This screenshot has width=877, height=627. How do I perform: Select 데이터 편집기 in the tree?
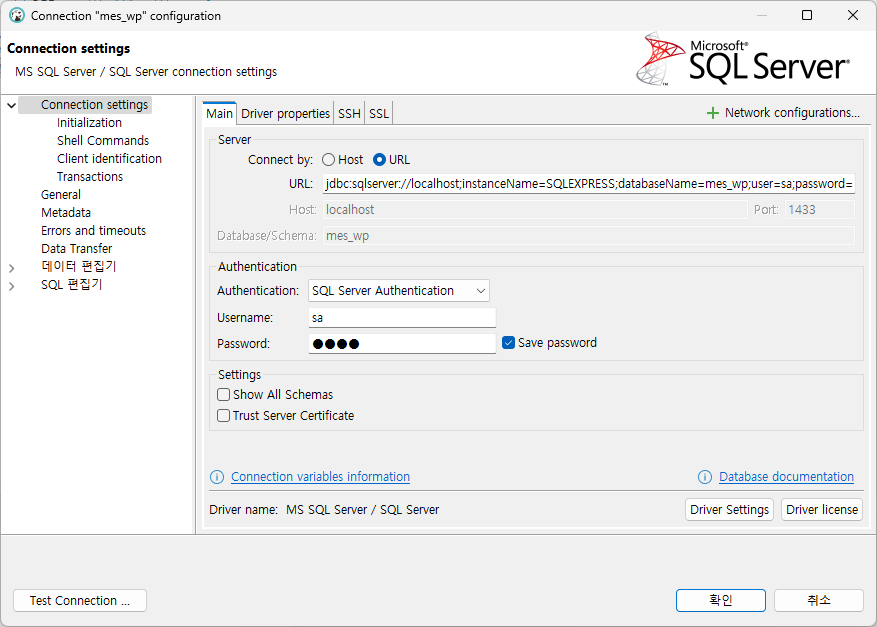[x=78, y=266]
